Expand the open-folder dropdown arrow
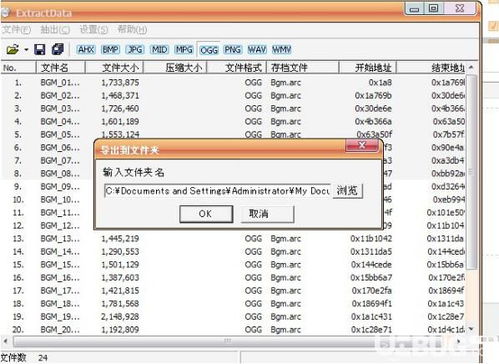Screen dimensions: 499x364 [x=26, y=50]
